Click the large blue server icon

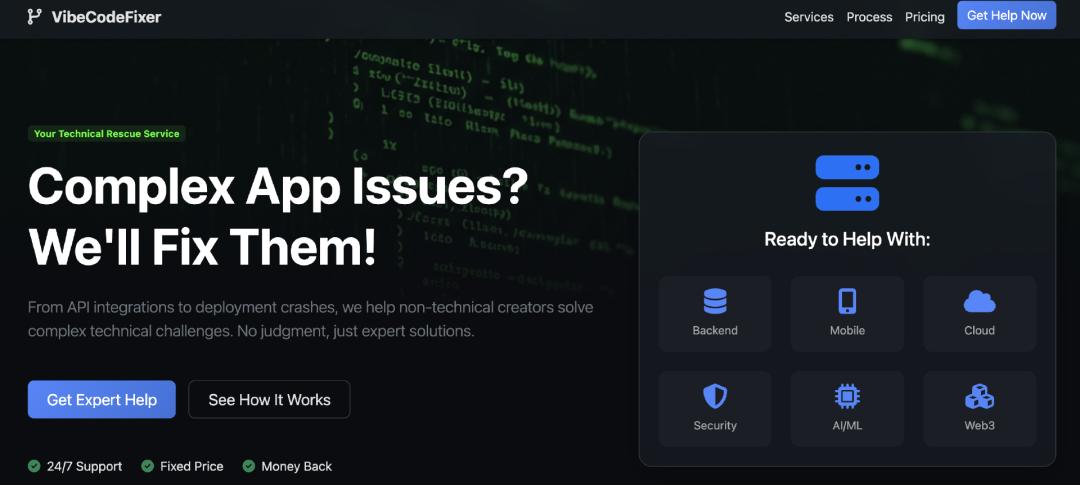[847, 183]
